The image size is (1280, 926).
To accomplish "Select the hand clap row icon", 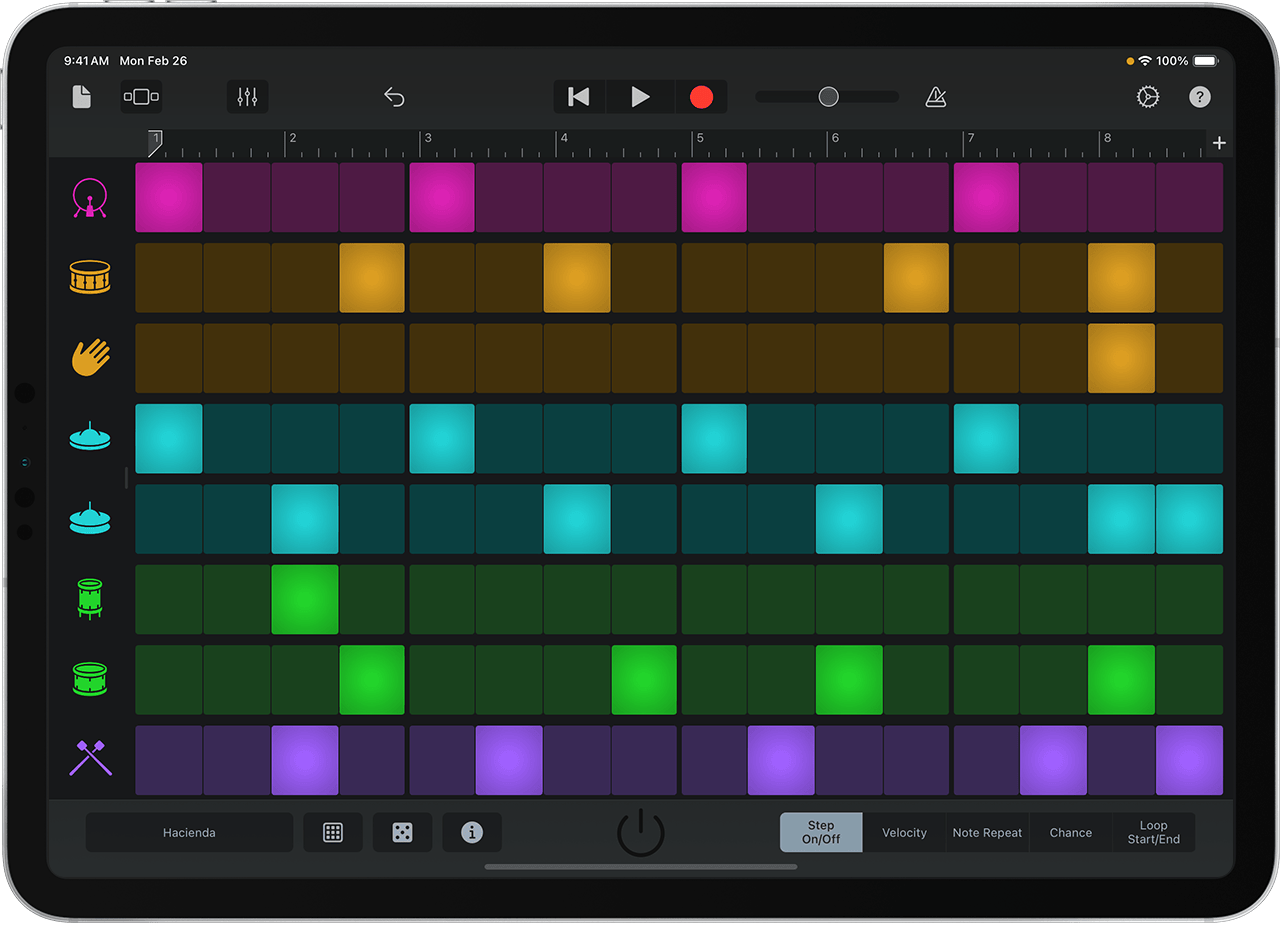I will pyautogui.click(x=90, y=357).
